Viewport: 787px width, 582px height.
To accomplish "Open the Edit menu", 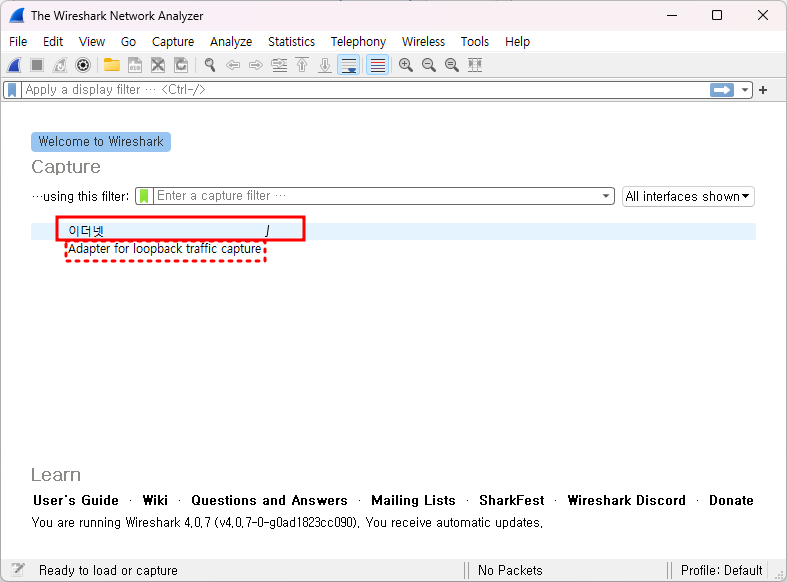I will click(x=53, y=42).
